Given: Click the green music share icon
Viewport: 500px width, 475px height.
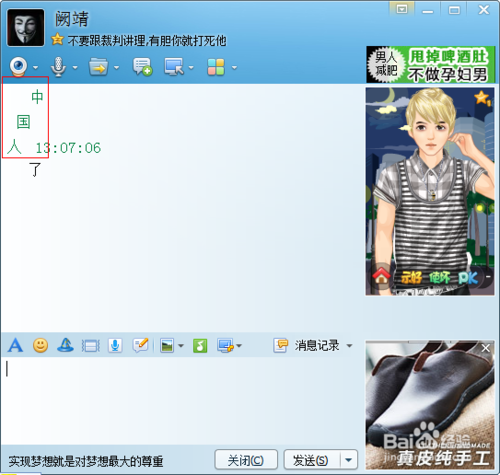Looking at the screenshot, I should pos(200,346).
